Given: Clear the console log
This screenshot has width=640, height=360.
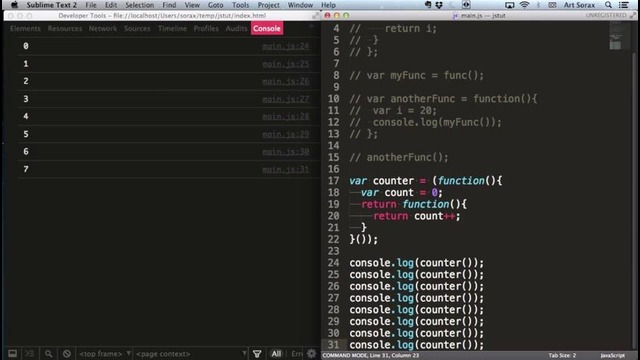Looking at the screenshot, I should click(x=67, y=353).
